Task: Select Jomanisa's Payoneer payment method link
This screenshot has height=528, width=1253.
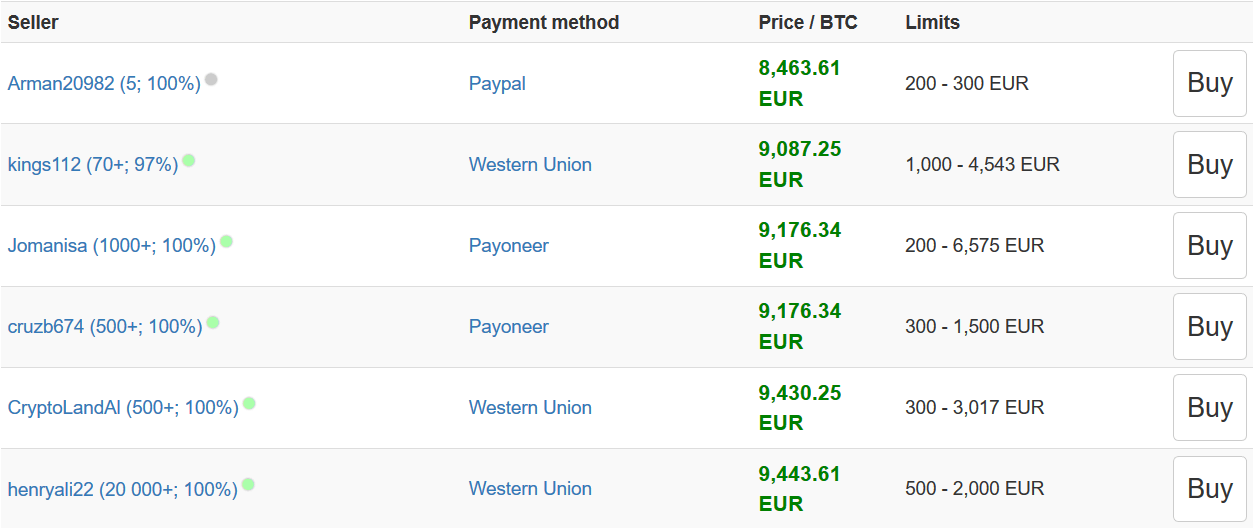Action: tap(509, 246)
